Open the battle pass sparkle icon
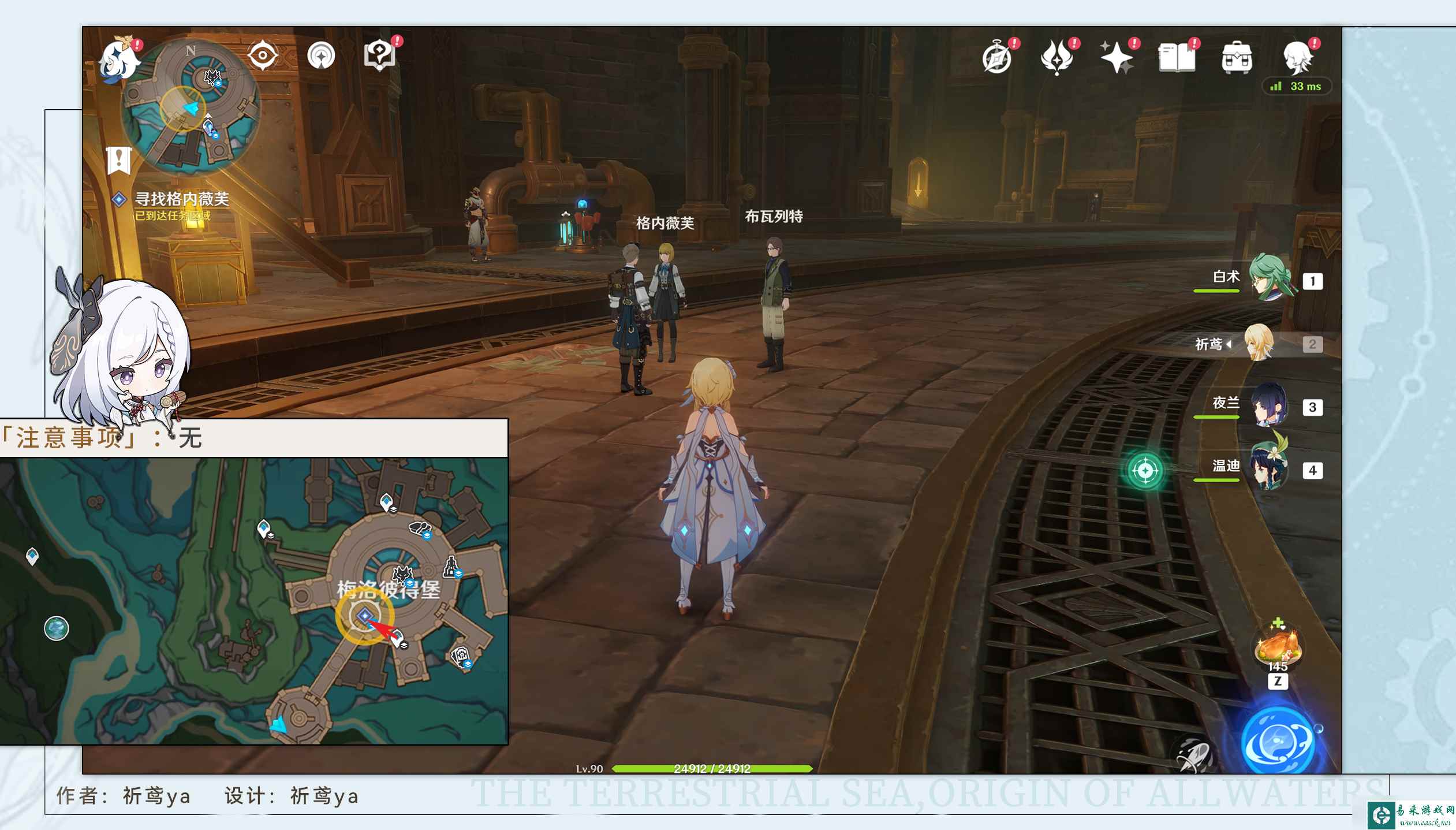The height and width of the screenshot is (830, 1456). (1117, 58)
